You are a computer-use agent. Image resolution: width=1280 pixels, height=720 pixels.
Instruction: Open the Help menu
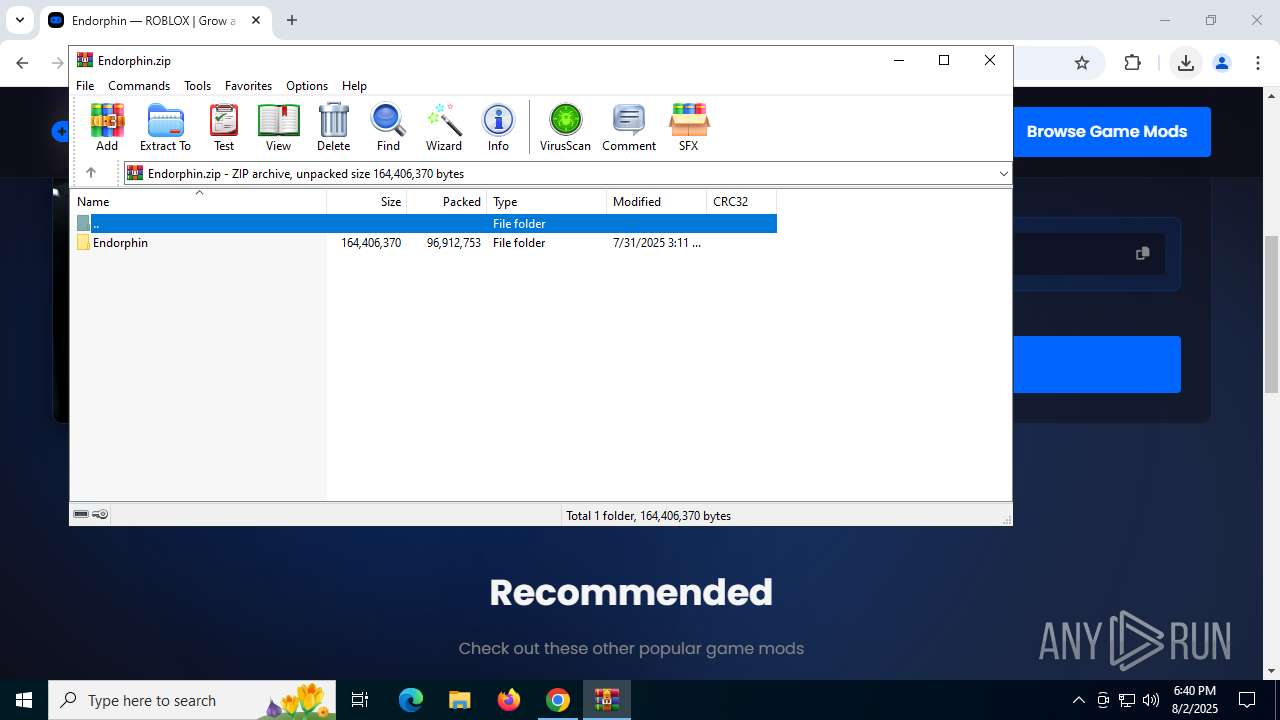(x=354, y=86)
